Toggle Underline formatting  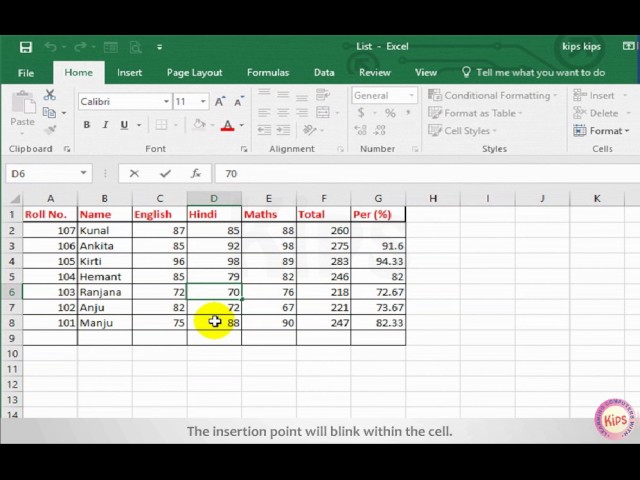point(124,125)
